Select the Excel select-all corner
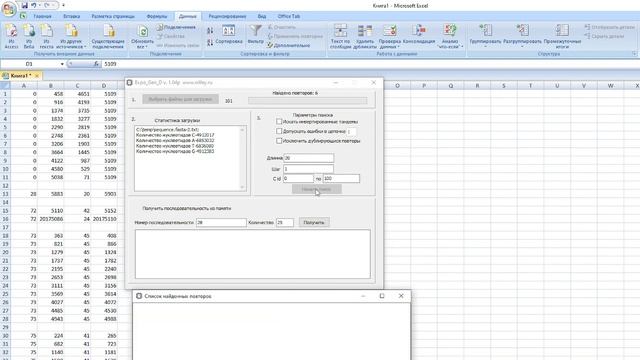This screenshot has width=640, height=360. [x=5, y=85]
